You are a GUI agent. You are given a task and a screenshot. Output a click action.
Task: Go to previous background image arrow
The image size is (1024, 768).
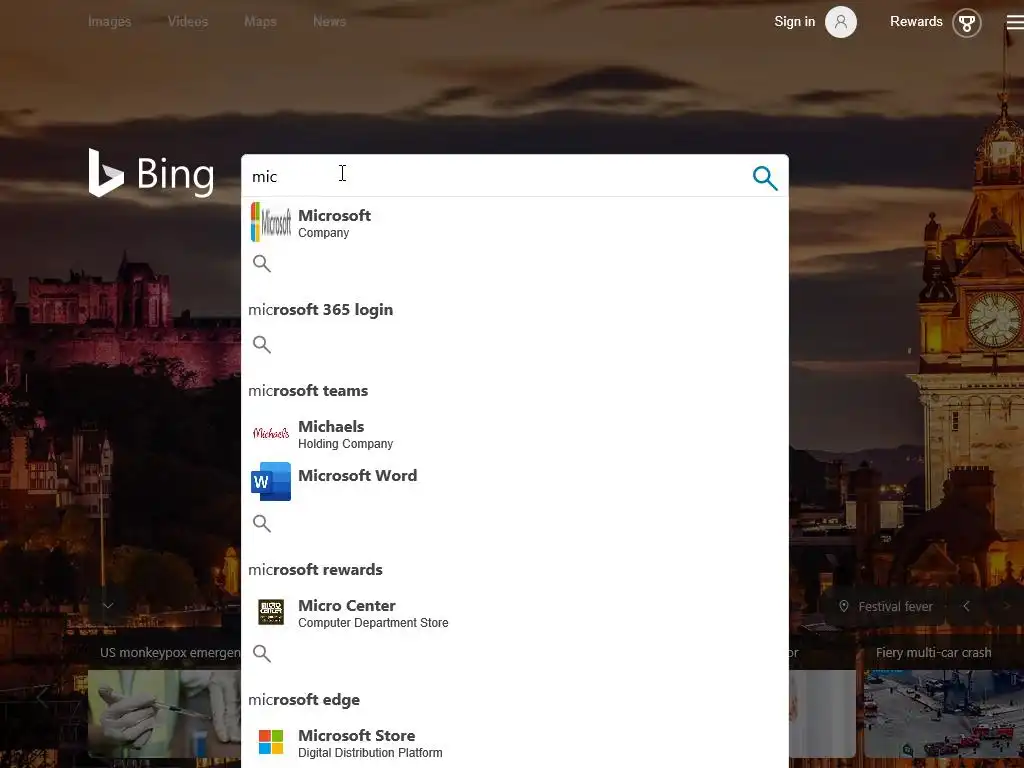[967, 606]
